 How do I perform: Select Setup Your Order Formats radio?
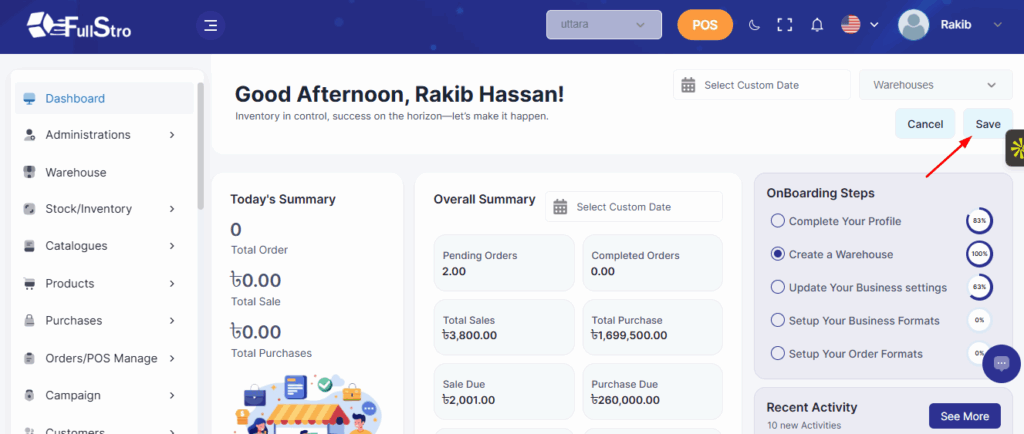point(777,353)
